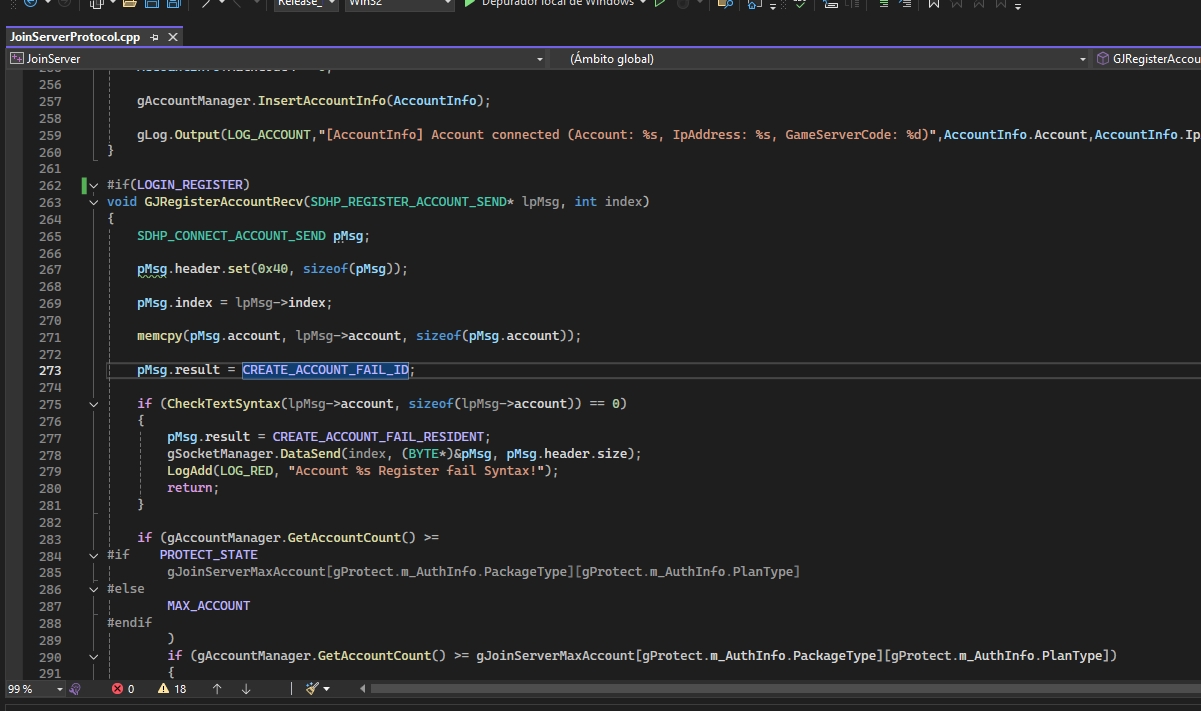Click the LOG_ACCOUNT constant on line 259

pyautogui.click(x=268, y=135)
